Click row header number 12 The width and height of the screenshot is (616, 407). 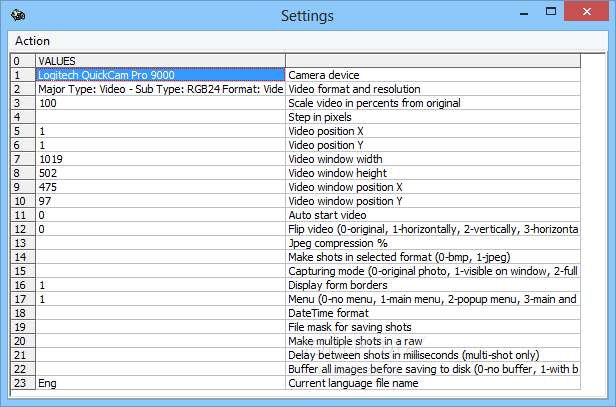click(23, 229)
